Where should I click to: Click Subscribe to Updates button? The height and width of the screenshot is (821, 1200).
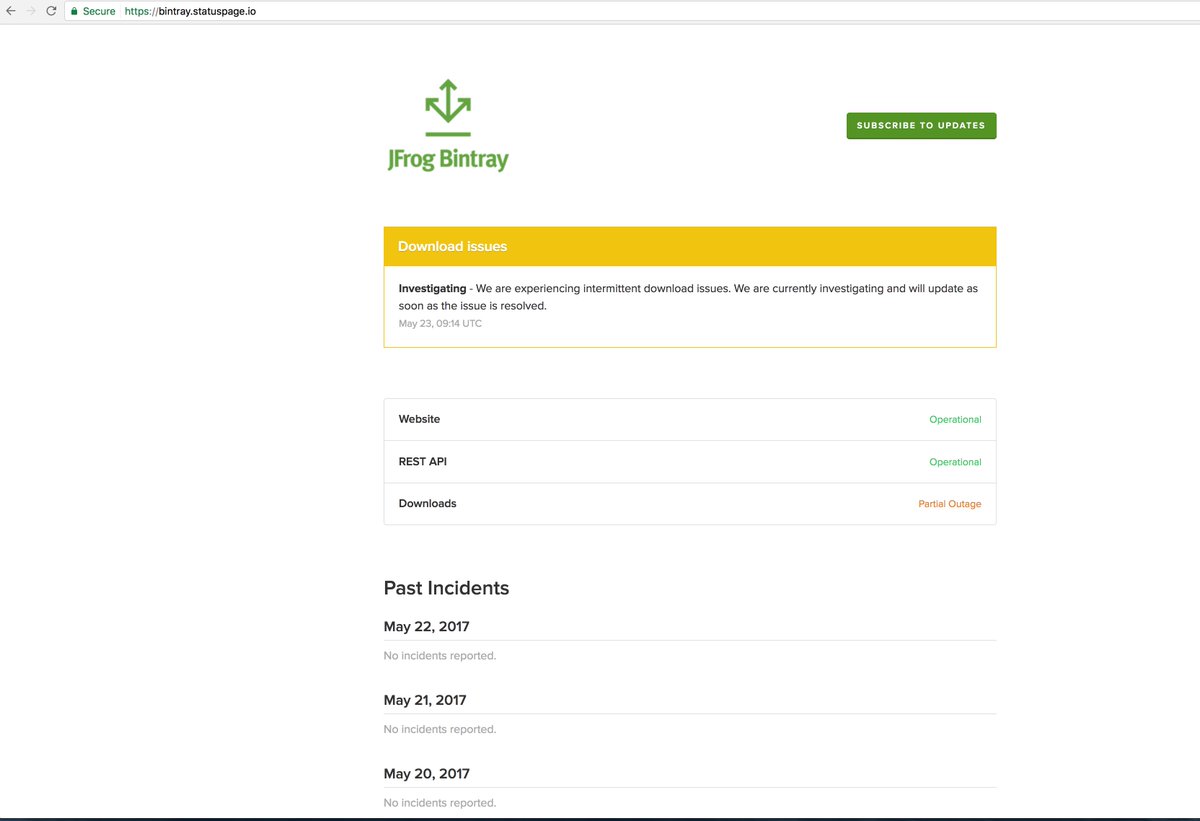[921, 126]
